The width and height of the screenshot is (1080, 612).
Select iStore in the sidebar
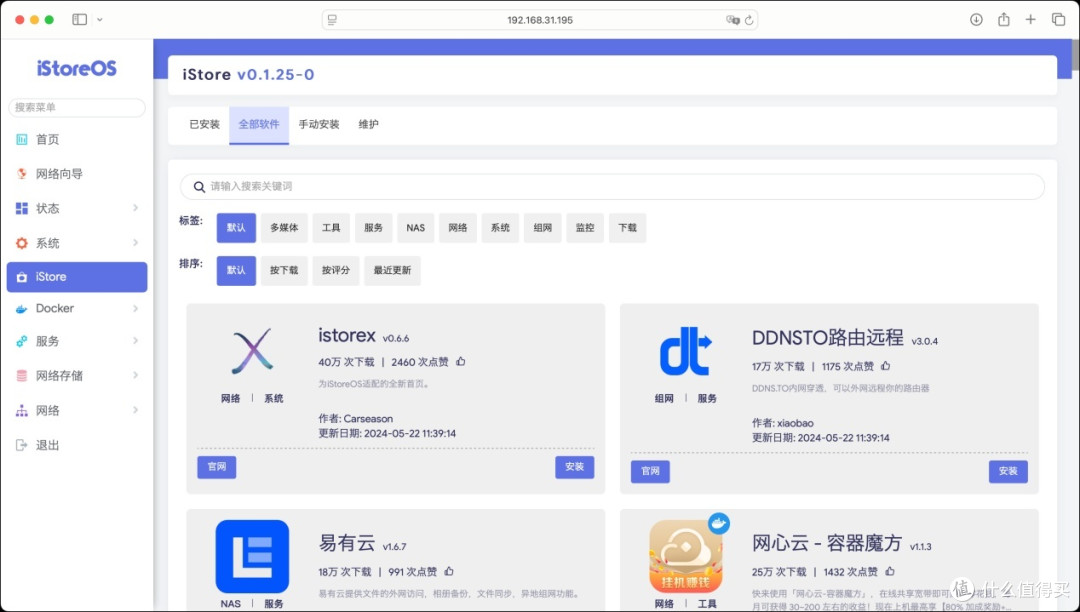[76, 277]
